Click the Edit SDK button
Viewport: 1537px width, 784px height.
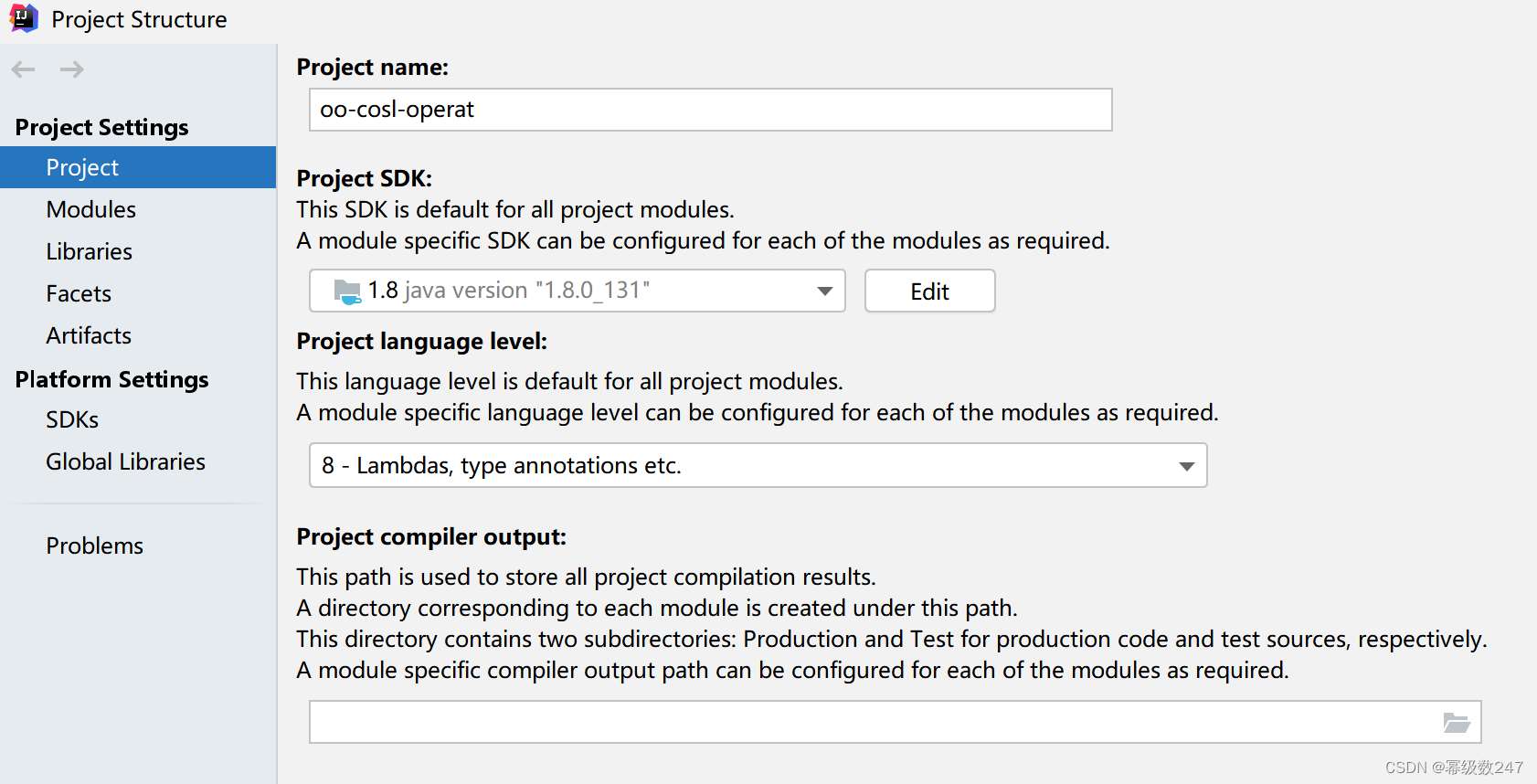pyautogui.click(x=929, y=291)
